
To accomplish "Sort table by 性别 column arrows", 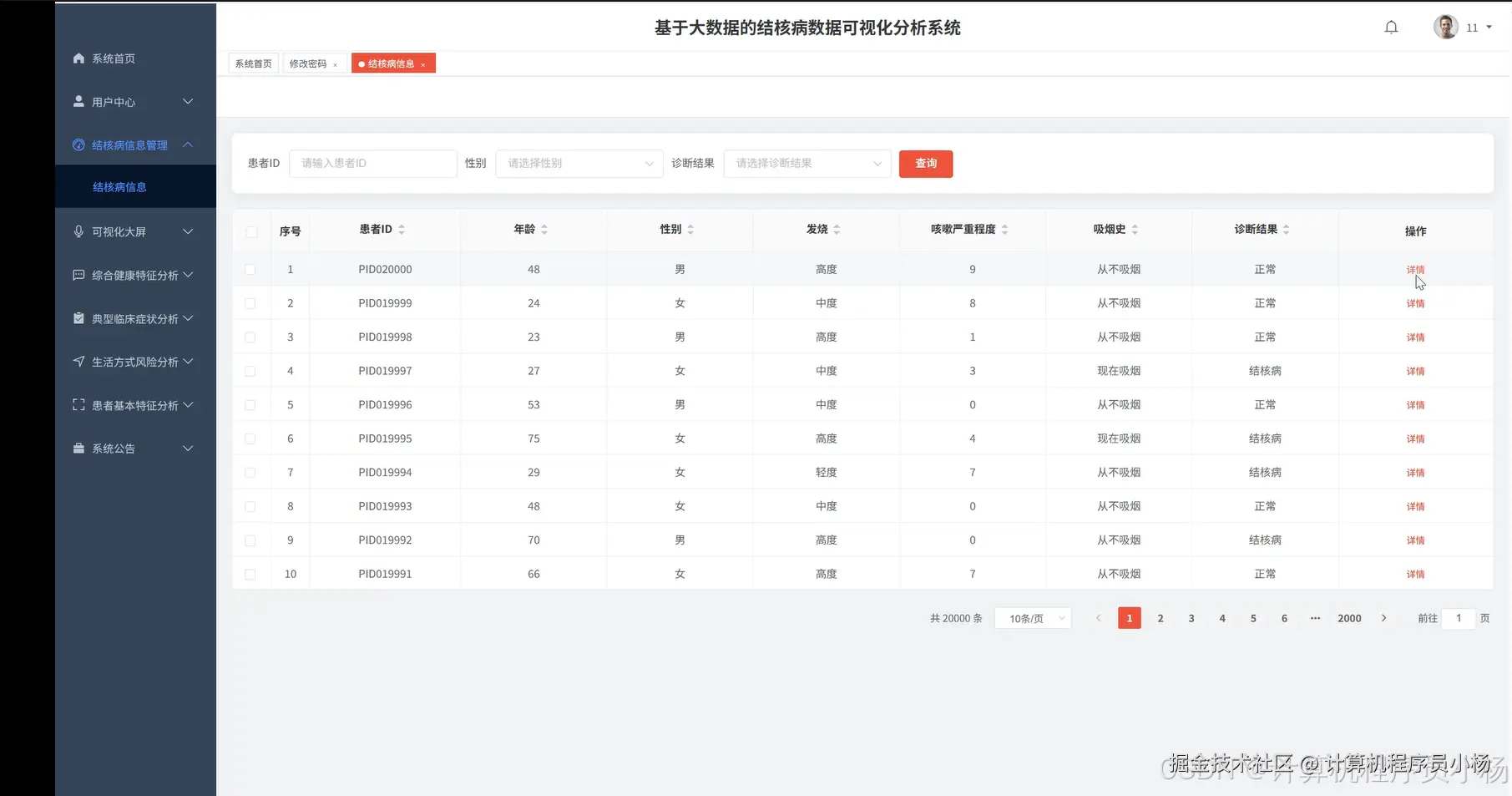I will click(690, 230).
